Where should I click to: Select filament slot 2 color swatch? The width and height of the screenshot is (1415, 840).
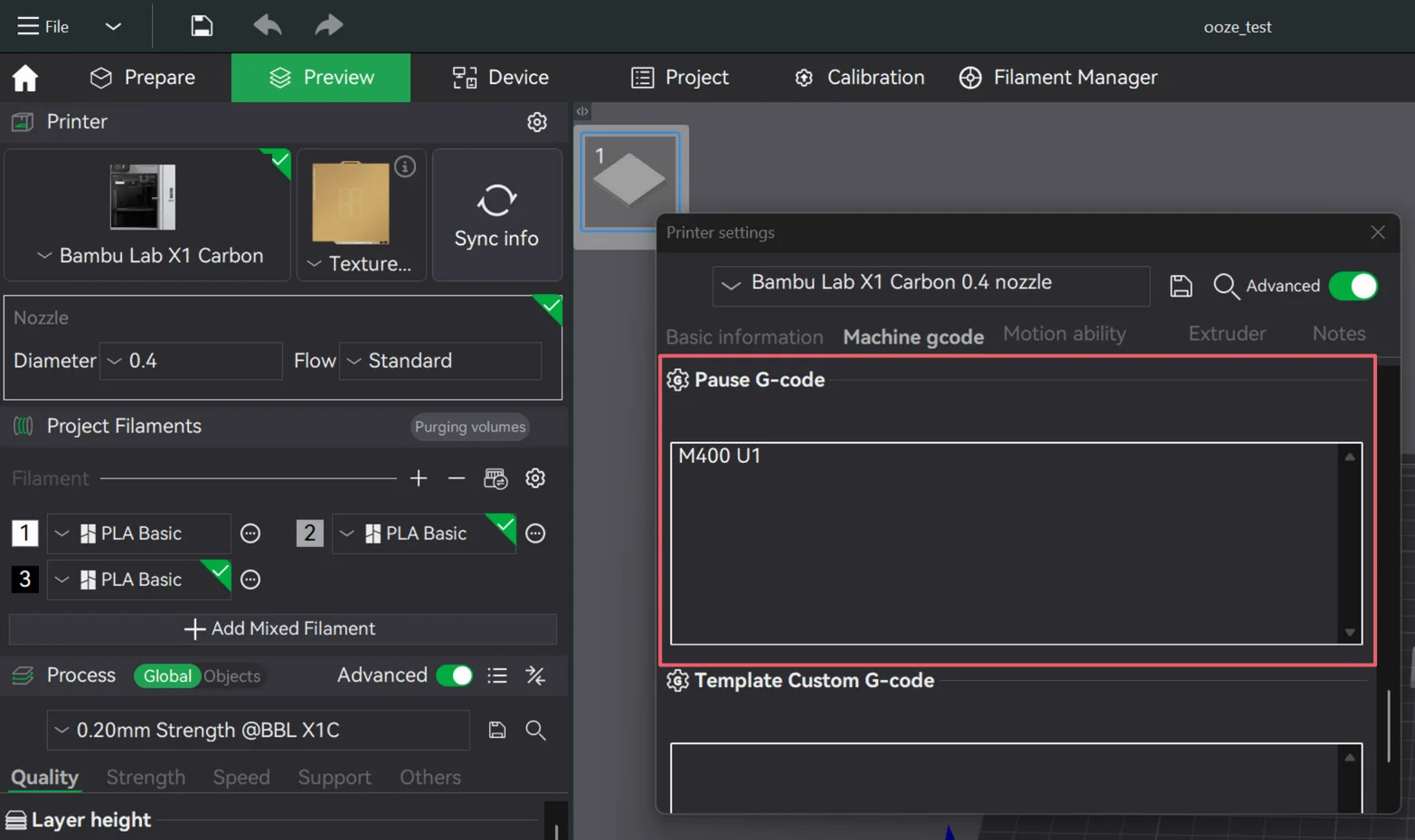click(309, 533)
